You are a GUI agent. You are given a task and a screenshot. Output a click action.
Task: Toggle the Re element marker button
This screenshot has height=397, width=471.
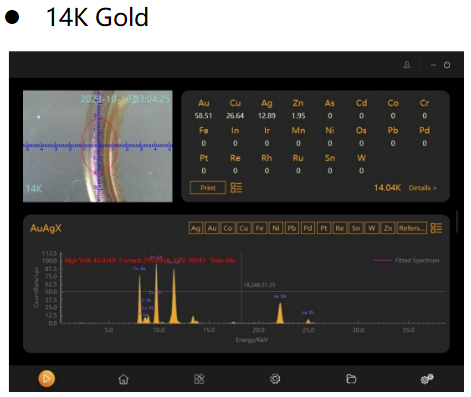340,228
